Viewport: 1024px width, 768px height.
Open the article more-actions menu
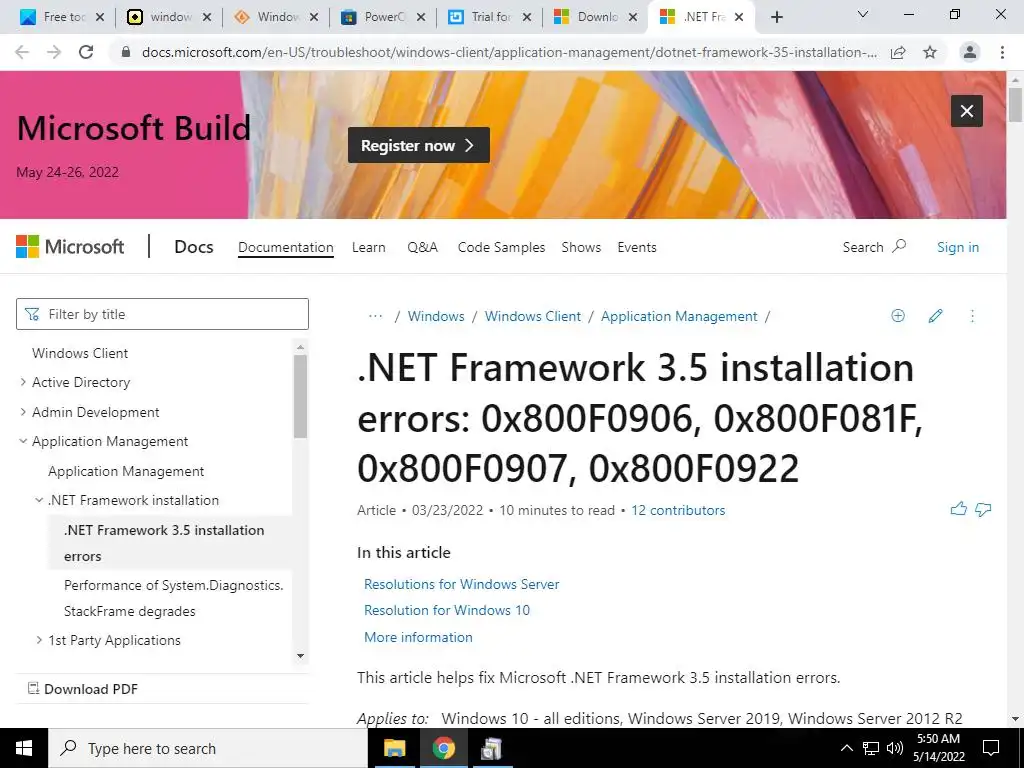click(x=972, y=316)
